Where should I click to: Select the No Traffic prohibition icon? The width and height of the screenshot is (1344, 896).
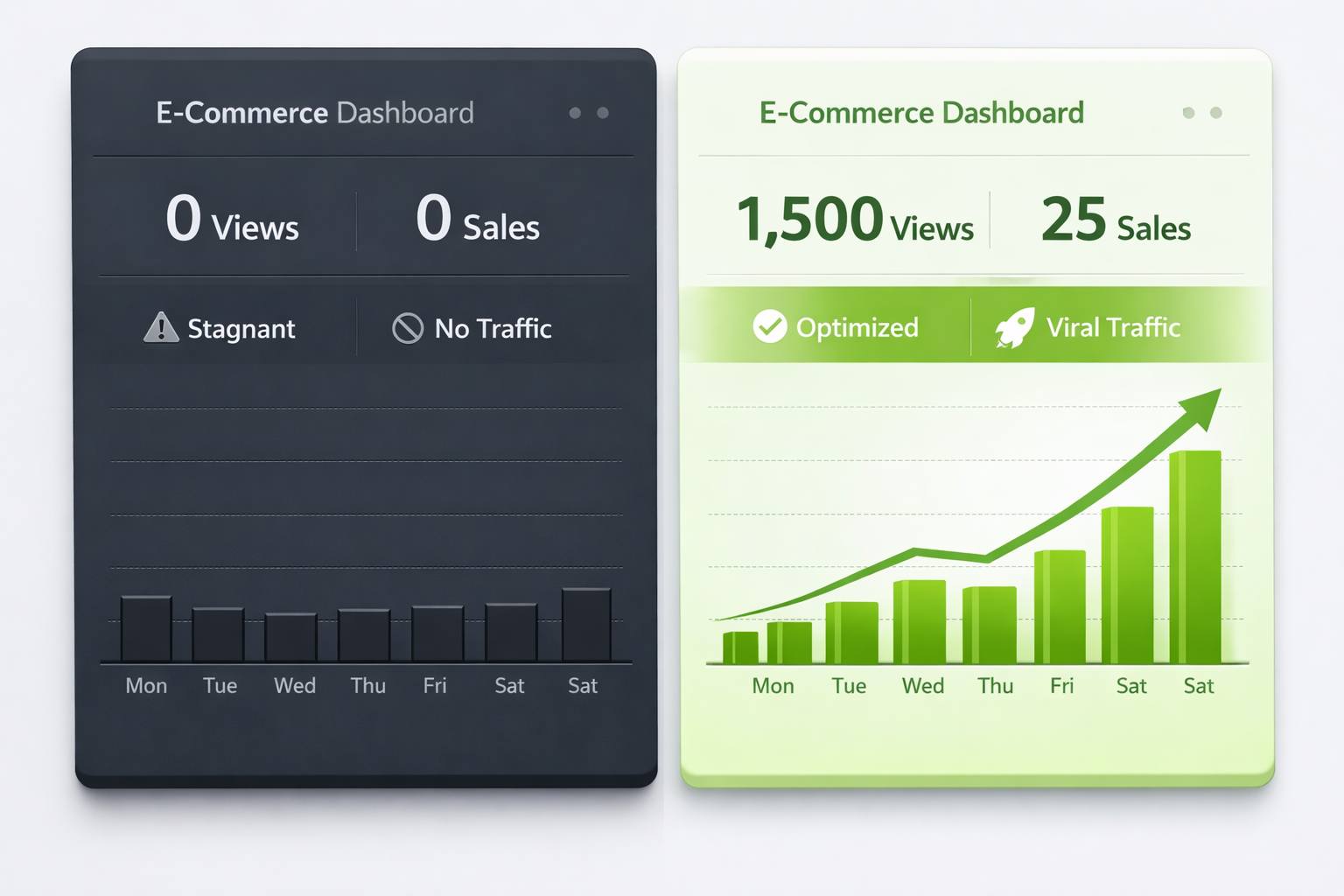(408, 329)
